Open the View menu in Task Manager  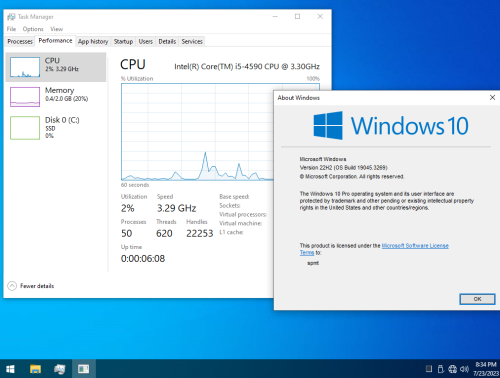coord(56,29)
